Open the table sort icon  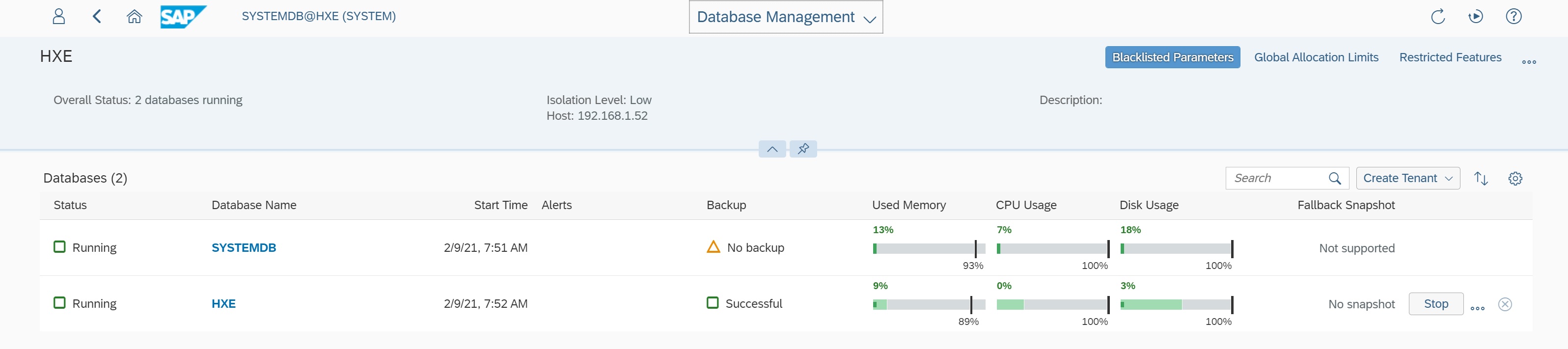pyautogui.click(x=1481, y=178)
